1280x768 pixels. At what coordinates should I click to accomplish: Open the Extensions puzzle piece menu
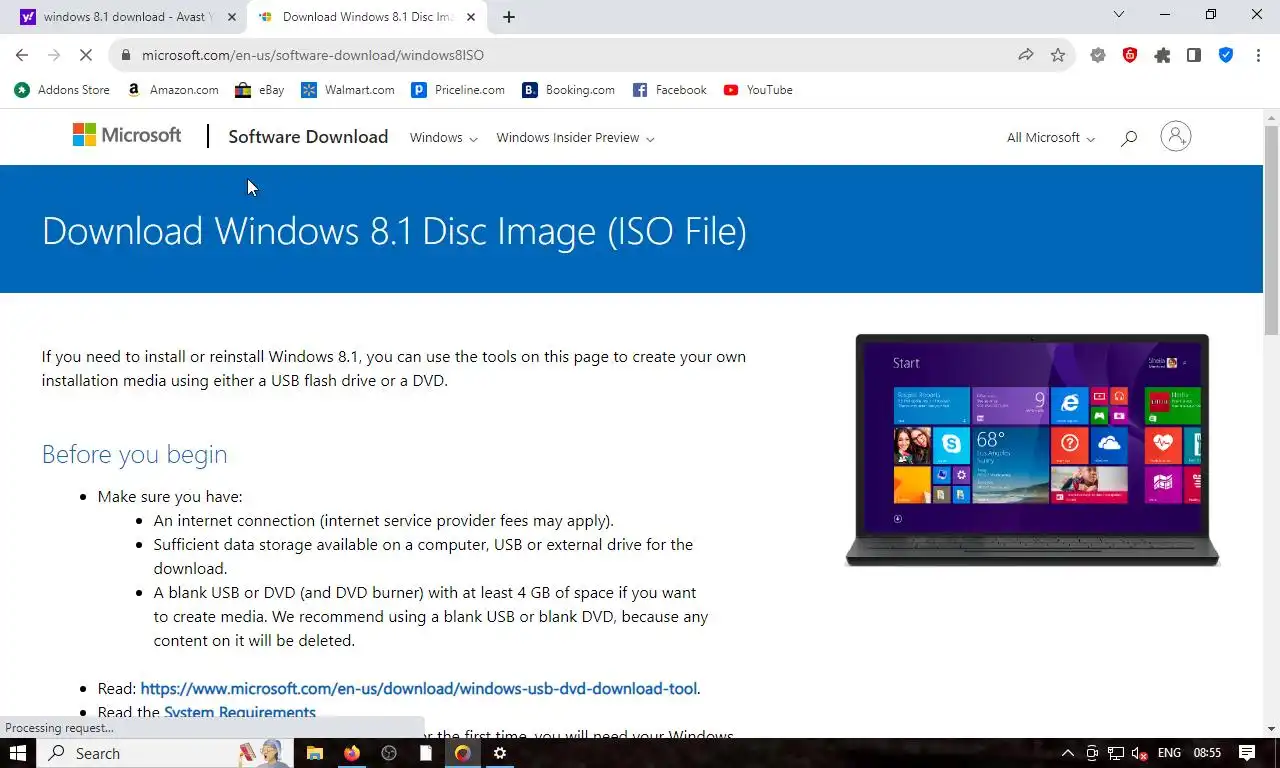[1162, 55]
